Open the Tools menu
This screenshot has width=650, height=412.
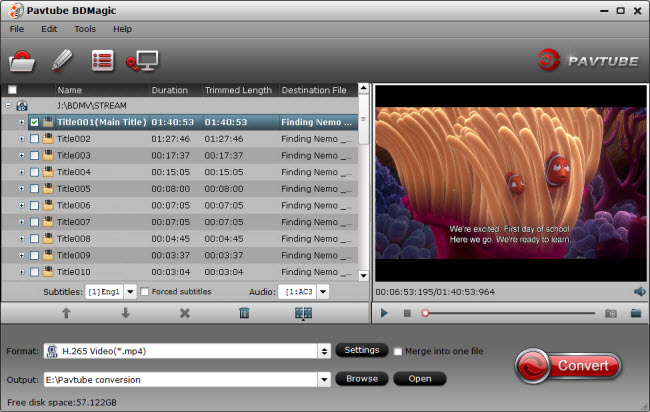(x=85, y=29)
